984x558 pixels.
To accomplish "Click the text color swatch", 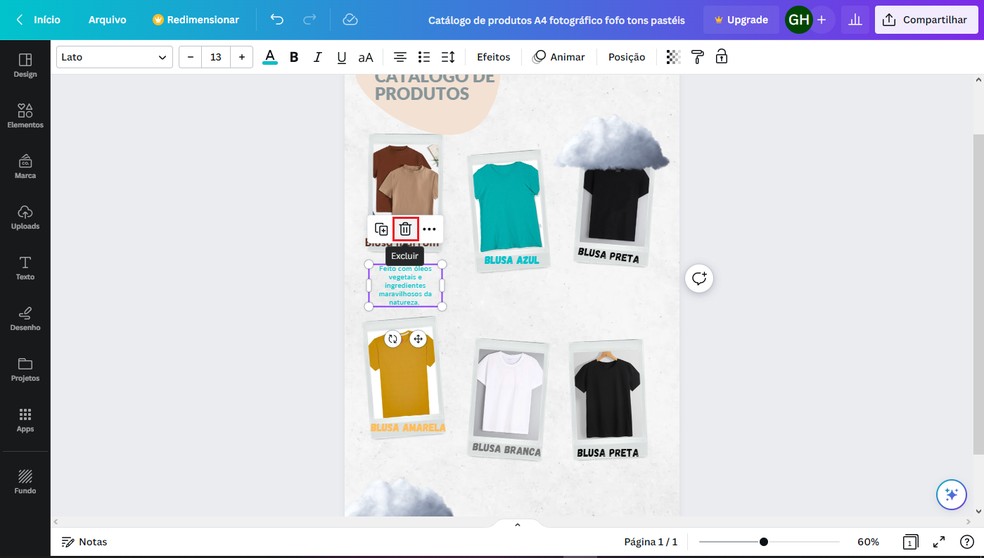I will [270, 57].
